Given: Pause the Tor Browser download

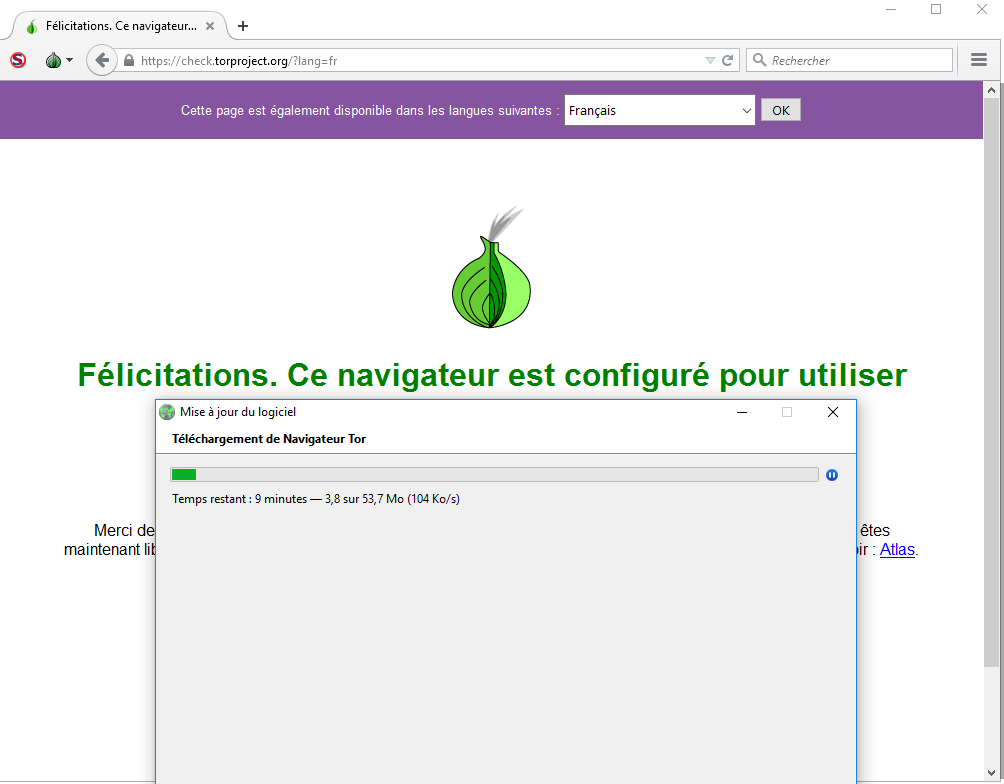Looking at the screenshot, I should 832,475.
